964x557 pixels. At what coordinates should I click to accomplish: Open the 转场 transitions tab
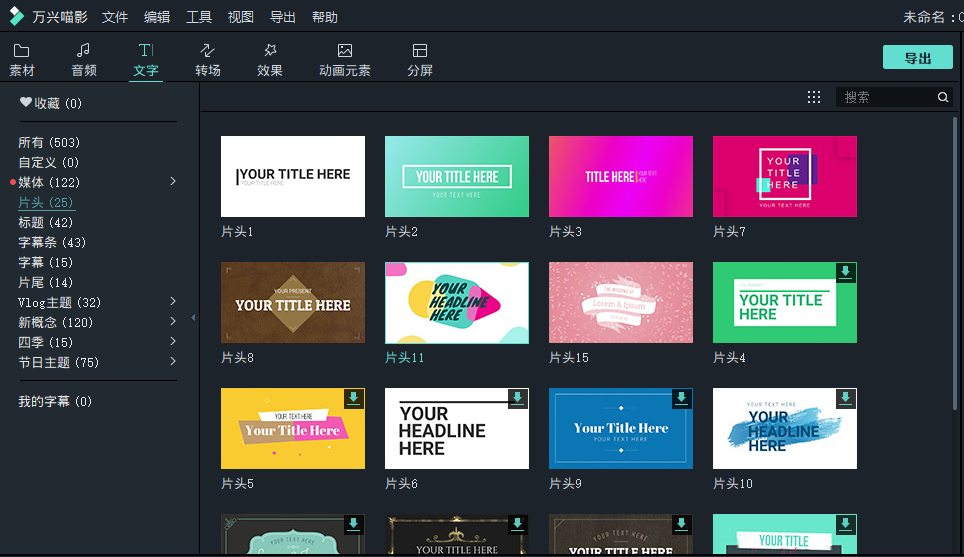click(x=208, y=51)
